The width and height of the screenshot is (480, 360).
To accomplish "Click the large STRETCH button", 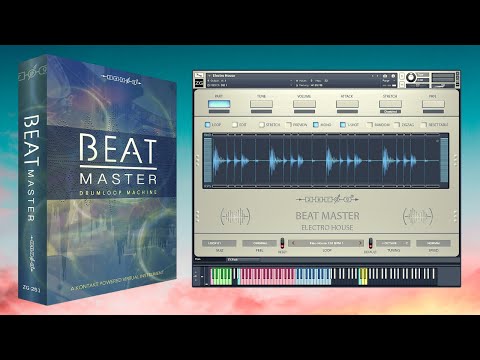I will pyautogui.click(x=390, y=104).
